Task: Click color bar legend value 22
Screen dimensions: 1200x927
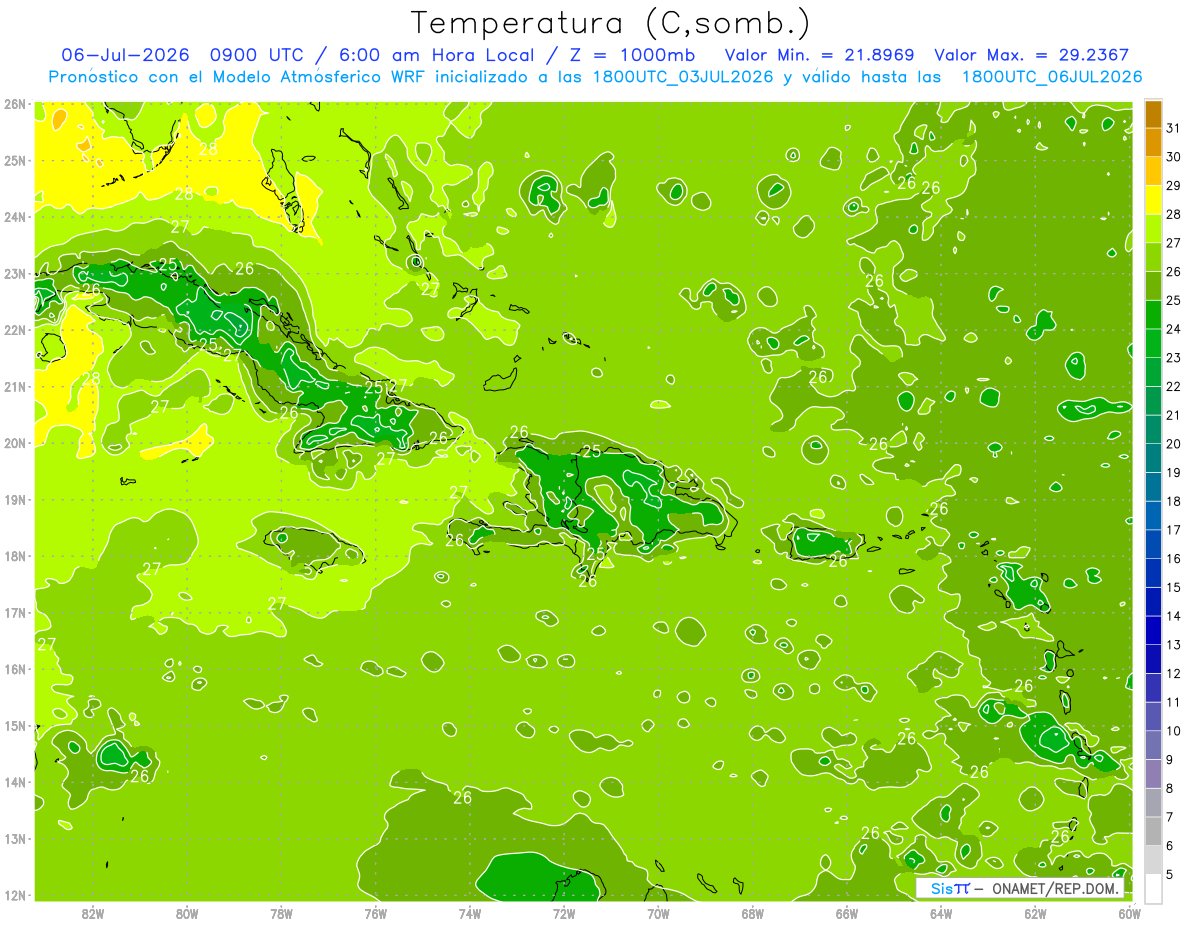Action: 1174,387
